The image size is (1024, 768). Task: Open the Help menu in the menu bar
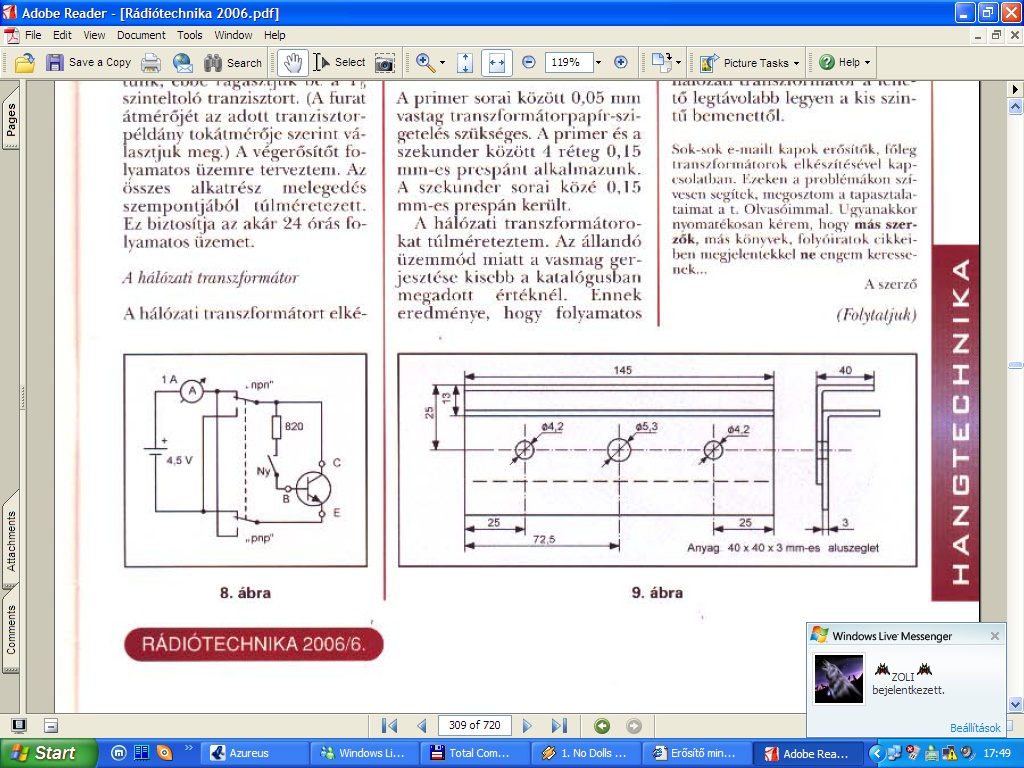click(x=274, y=35)
